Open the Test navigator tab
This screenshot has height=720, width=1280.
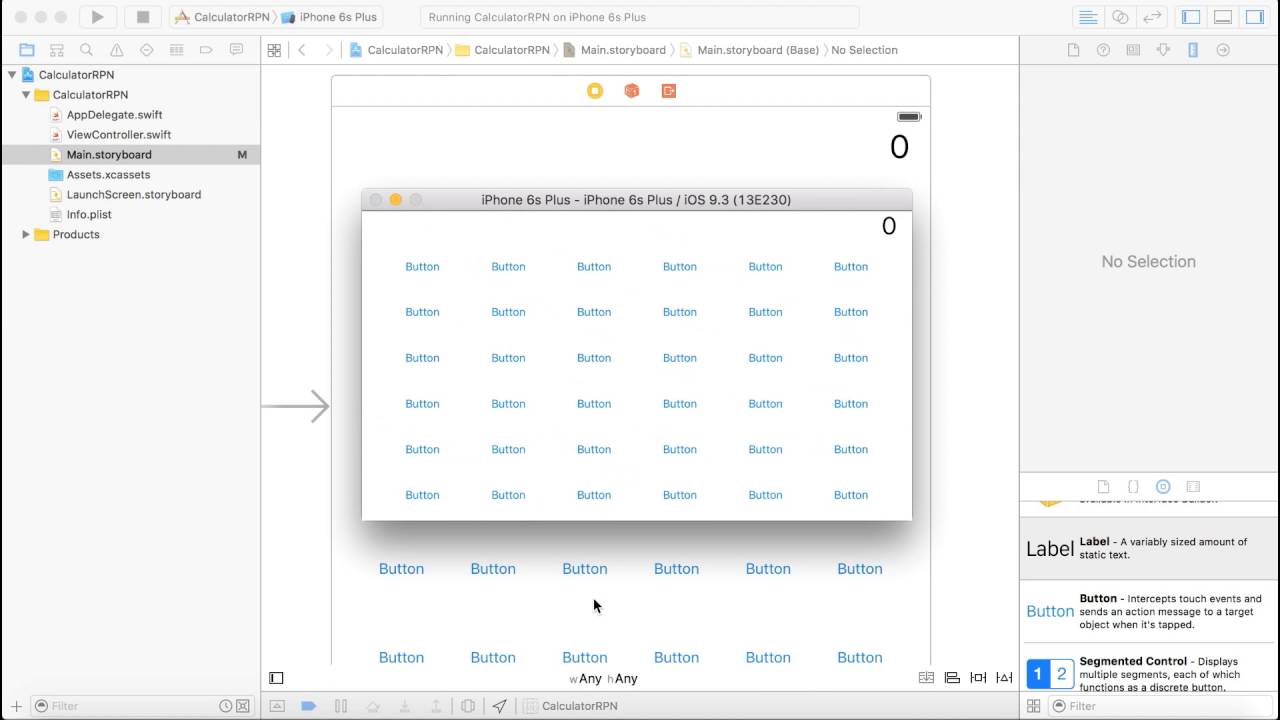tap(147, 50)
